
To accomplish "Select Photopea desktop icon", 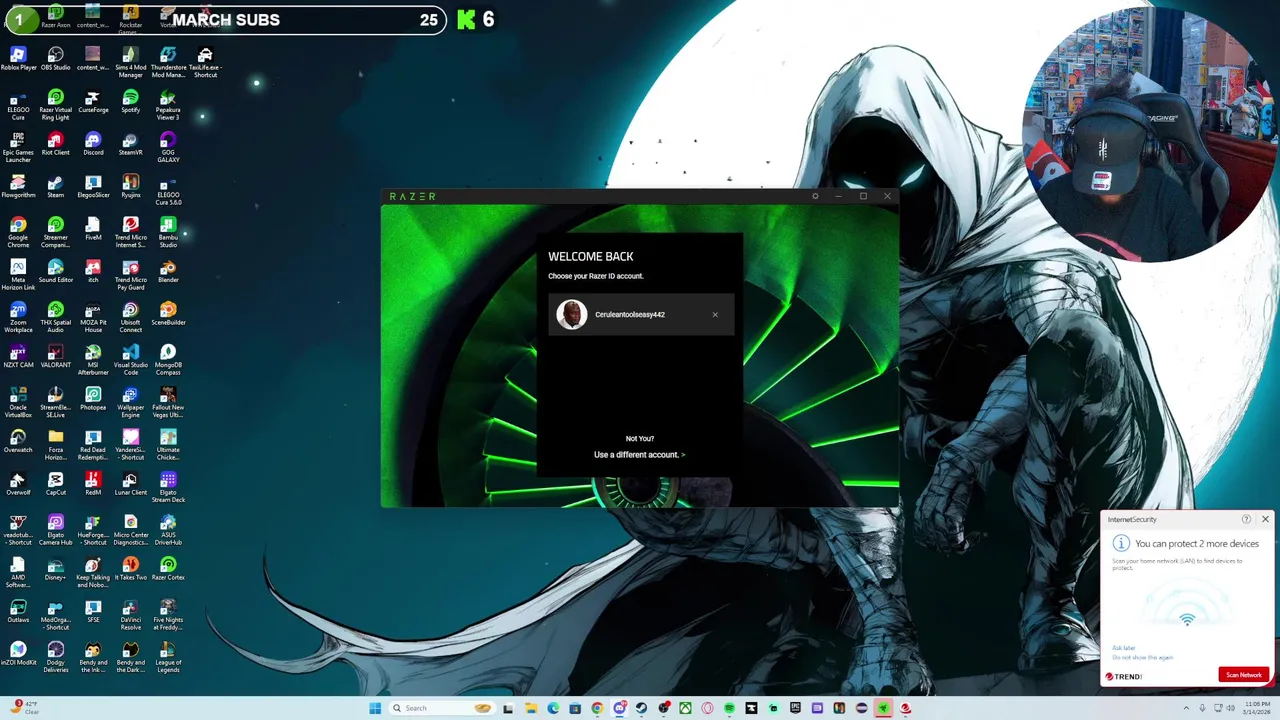I will (93, 399).
